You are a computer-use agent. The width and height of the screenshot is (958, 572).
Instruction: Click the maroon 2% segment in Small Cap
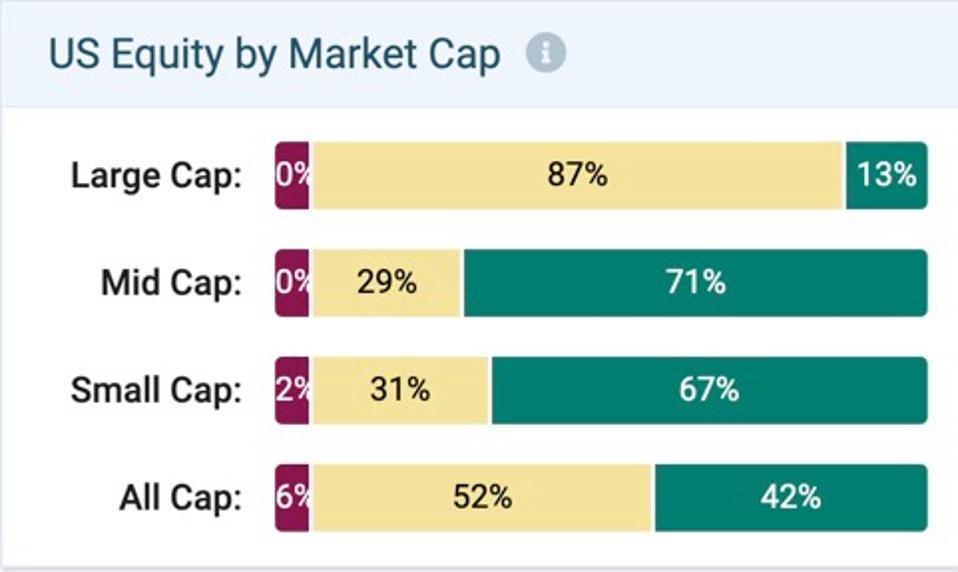[292, 390]
